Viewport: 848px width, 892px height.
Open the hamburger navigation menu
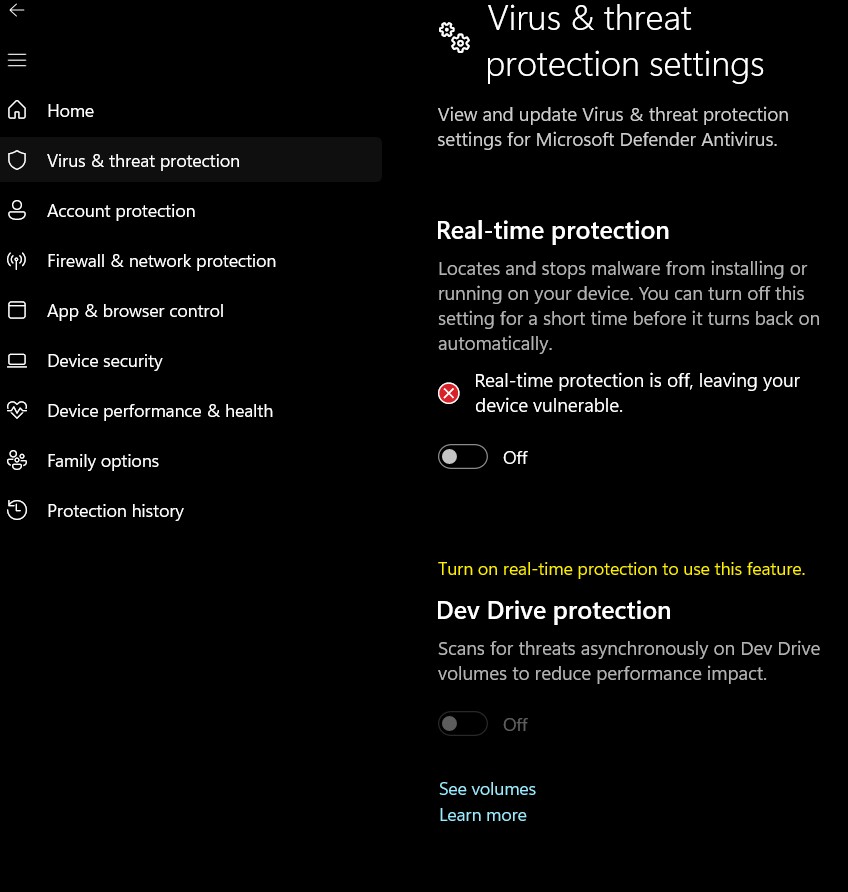(16, 61)
